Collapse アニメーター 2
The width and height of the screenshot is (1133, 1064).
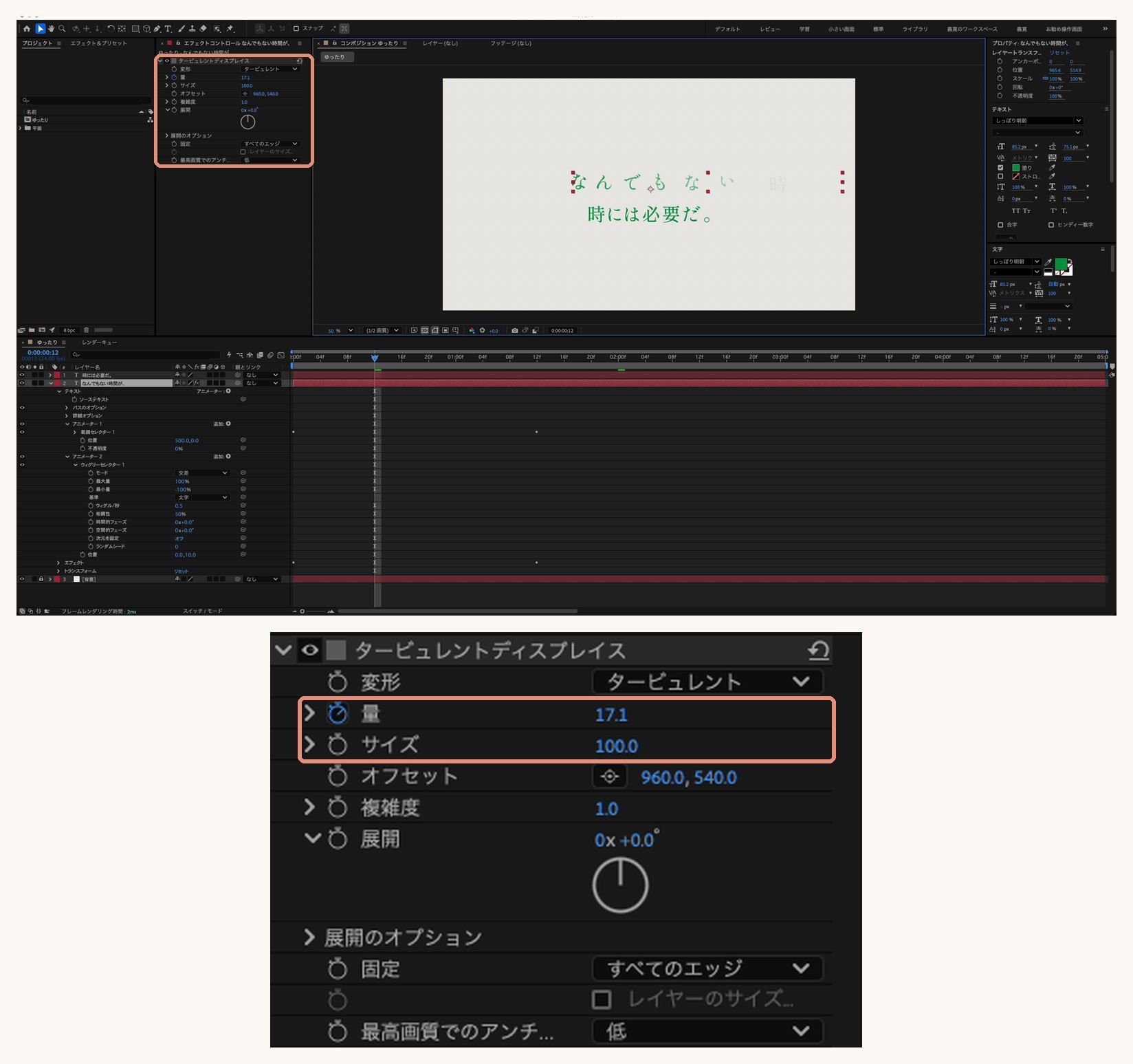tap(67, 457)
